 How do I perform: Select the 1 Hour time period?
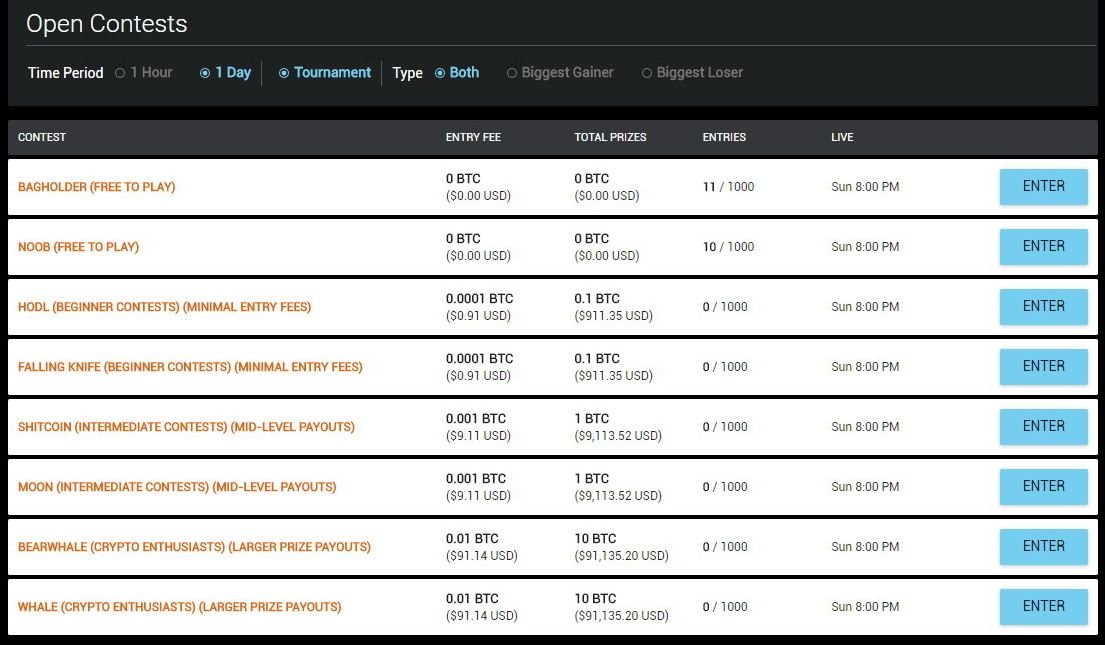click(x=144, y=73)
